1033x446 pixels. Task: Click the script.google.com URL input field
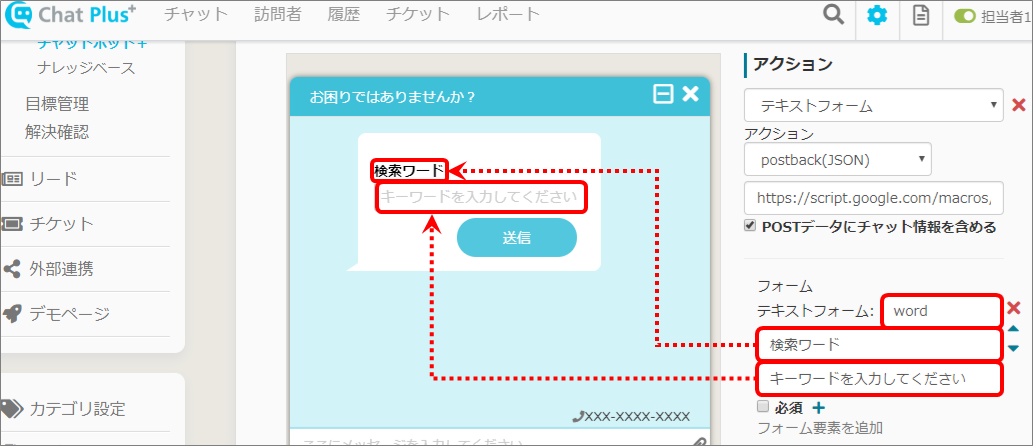[x=873, y=196]
